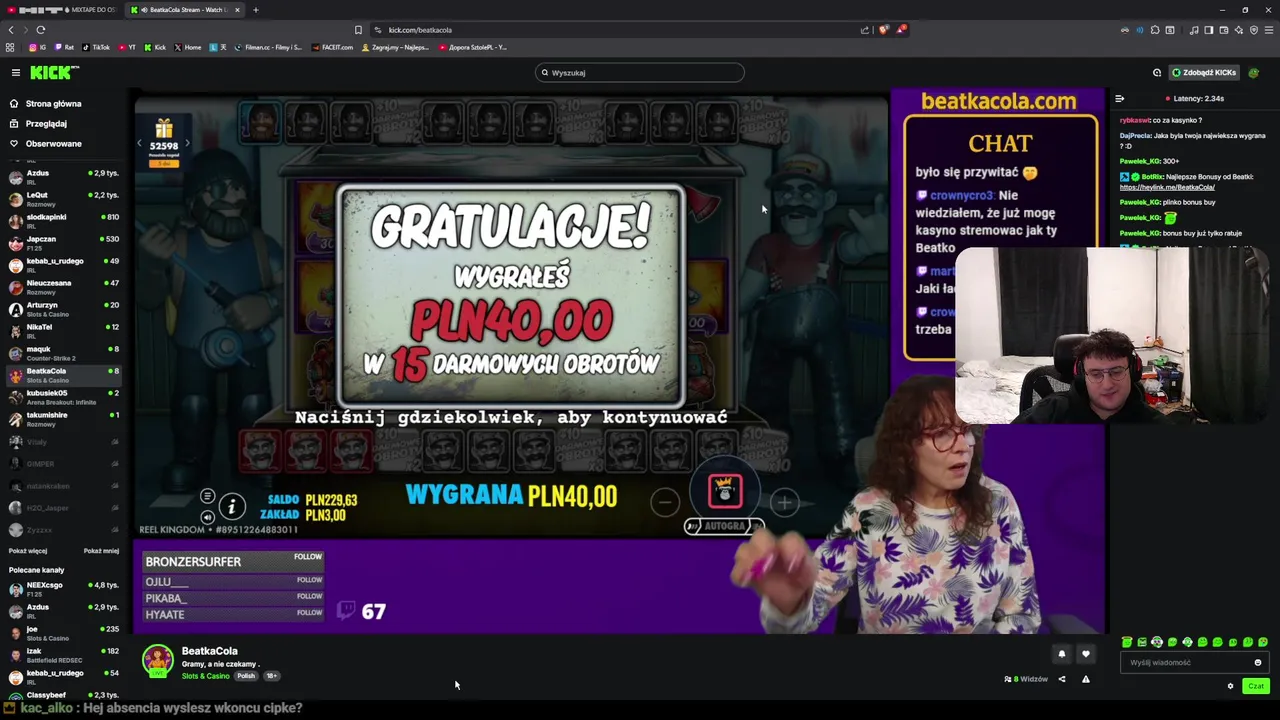1280x720 pixels.
Task: Open Azdus channel in followed list
Action: [62, 177]
